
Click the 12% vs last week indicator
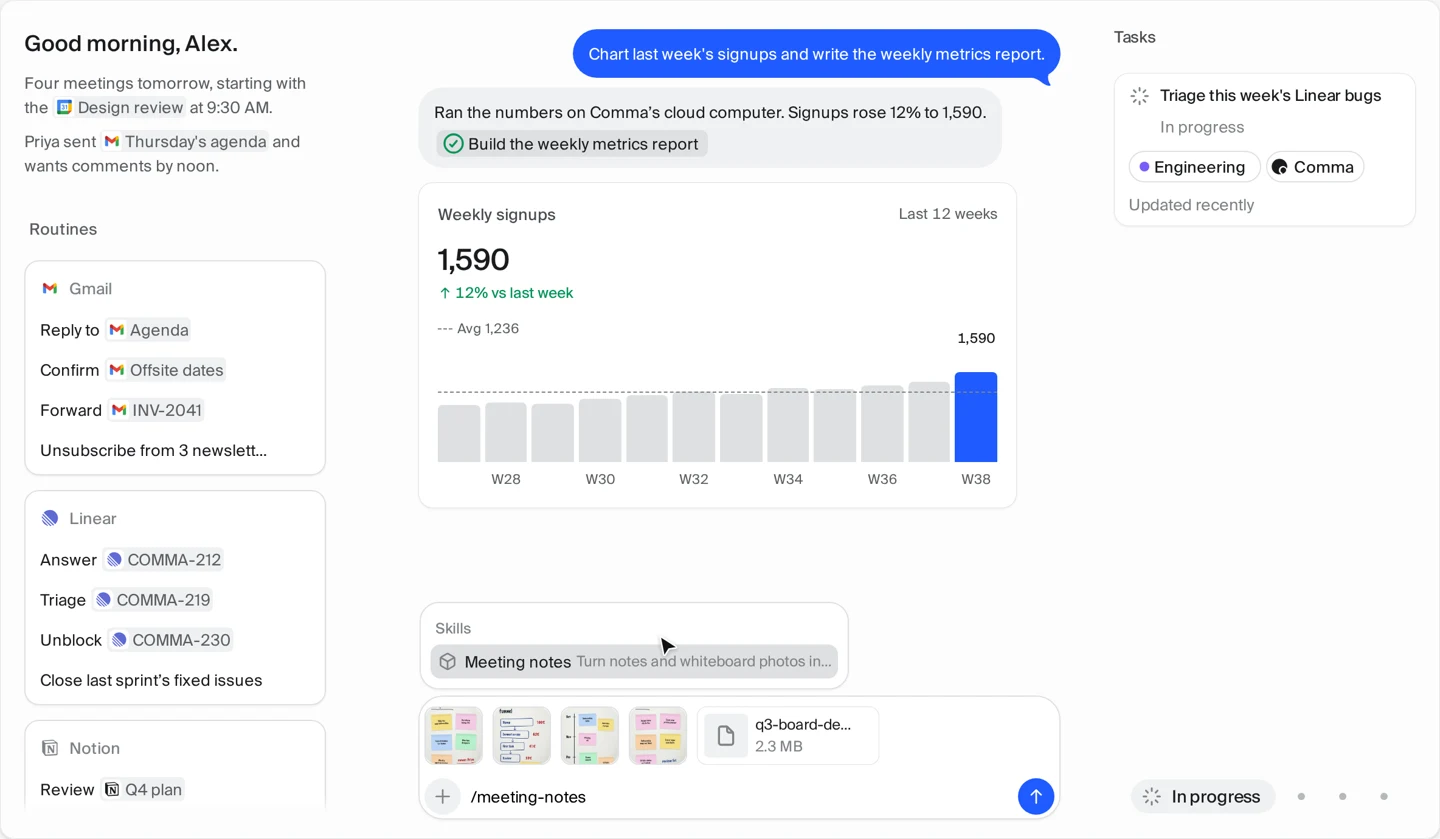pos(506,293)
